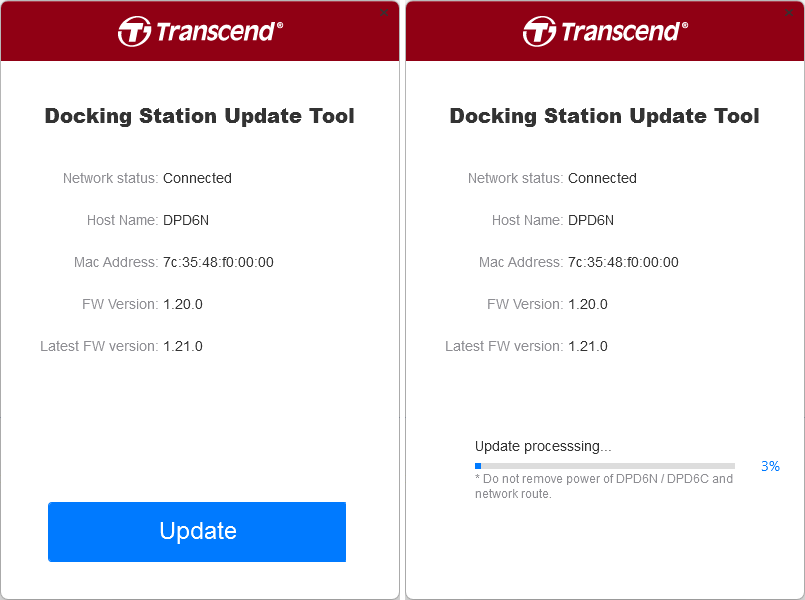Close the window containing the Update button
805x600 pixels.
point(384,13)
